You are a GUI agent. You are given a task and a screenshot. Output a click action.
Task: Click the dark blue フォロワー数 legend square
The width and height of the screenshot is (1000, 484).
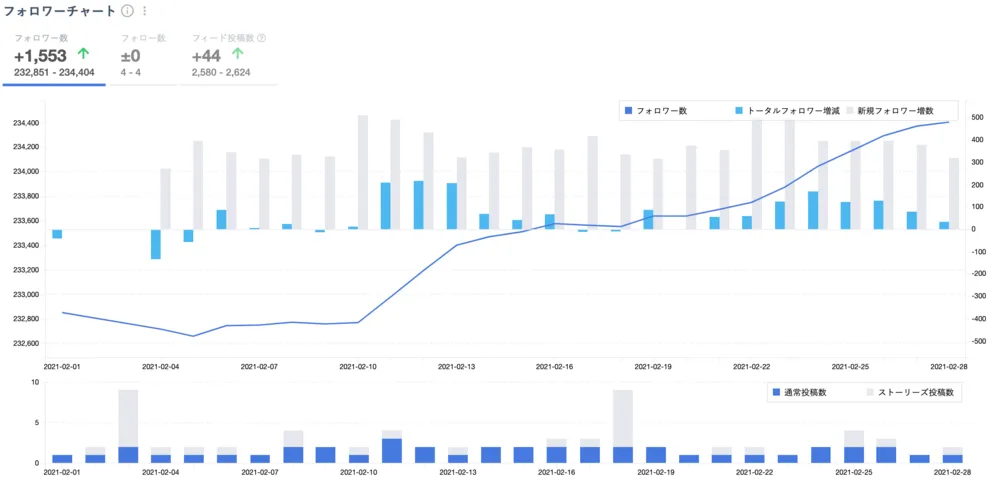[x=629, y=110]
